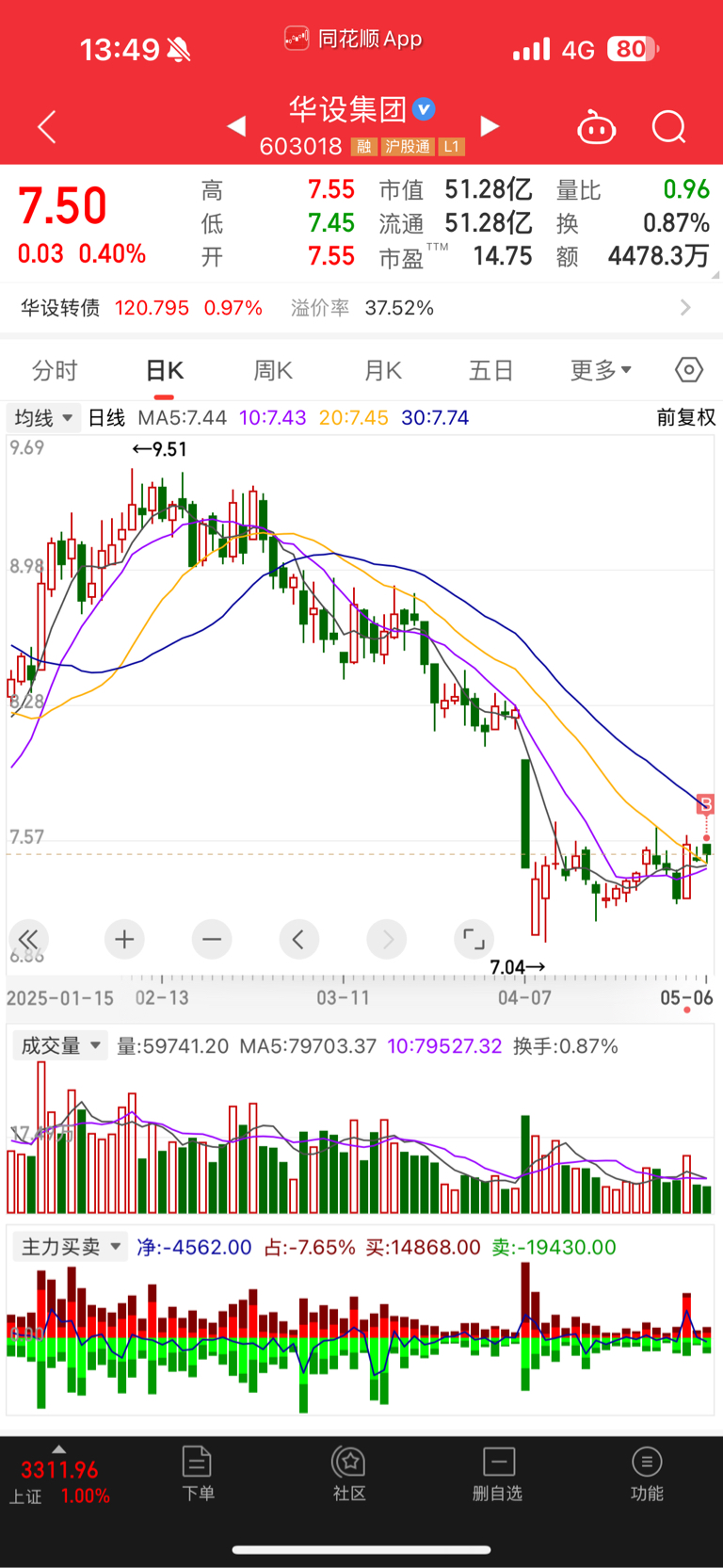Tap 换手:0.87% in volume panel
The height and width of the screenshot is (1568, 723).
566,1046
